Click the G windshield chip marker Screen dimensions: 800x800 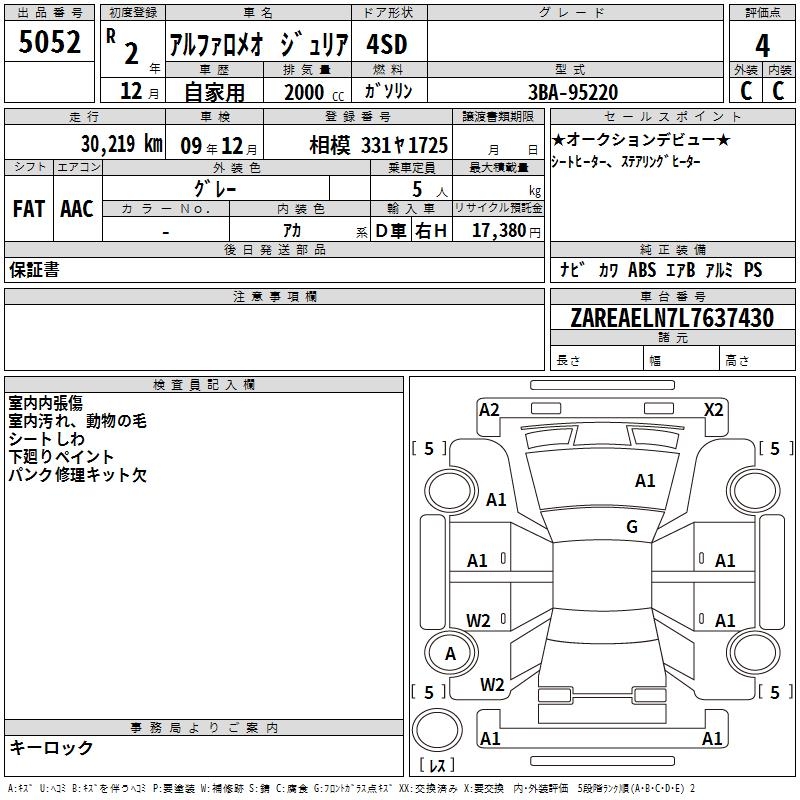point(631,527)
